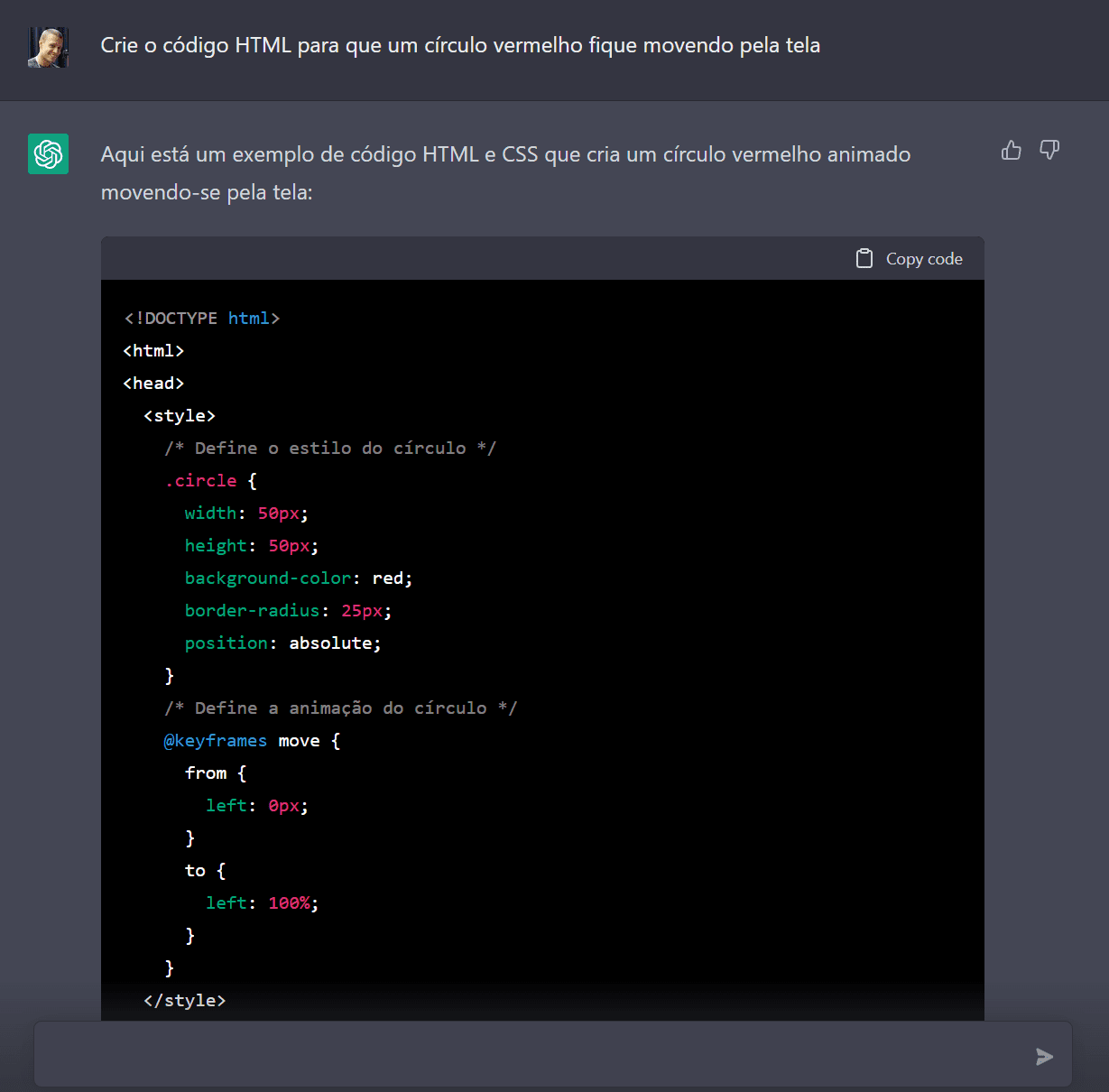
Task: Click the clipboard icon beside Copy code
Action: pyautogui.click(x=864, y=259)
